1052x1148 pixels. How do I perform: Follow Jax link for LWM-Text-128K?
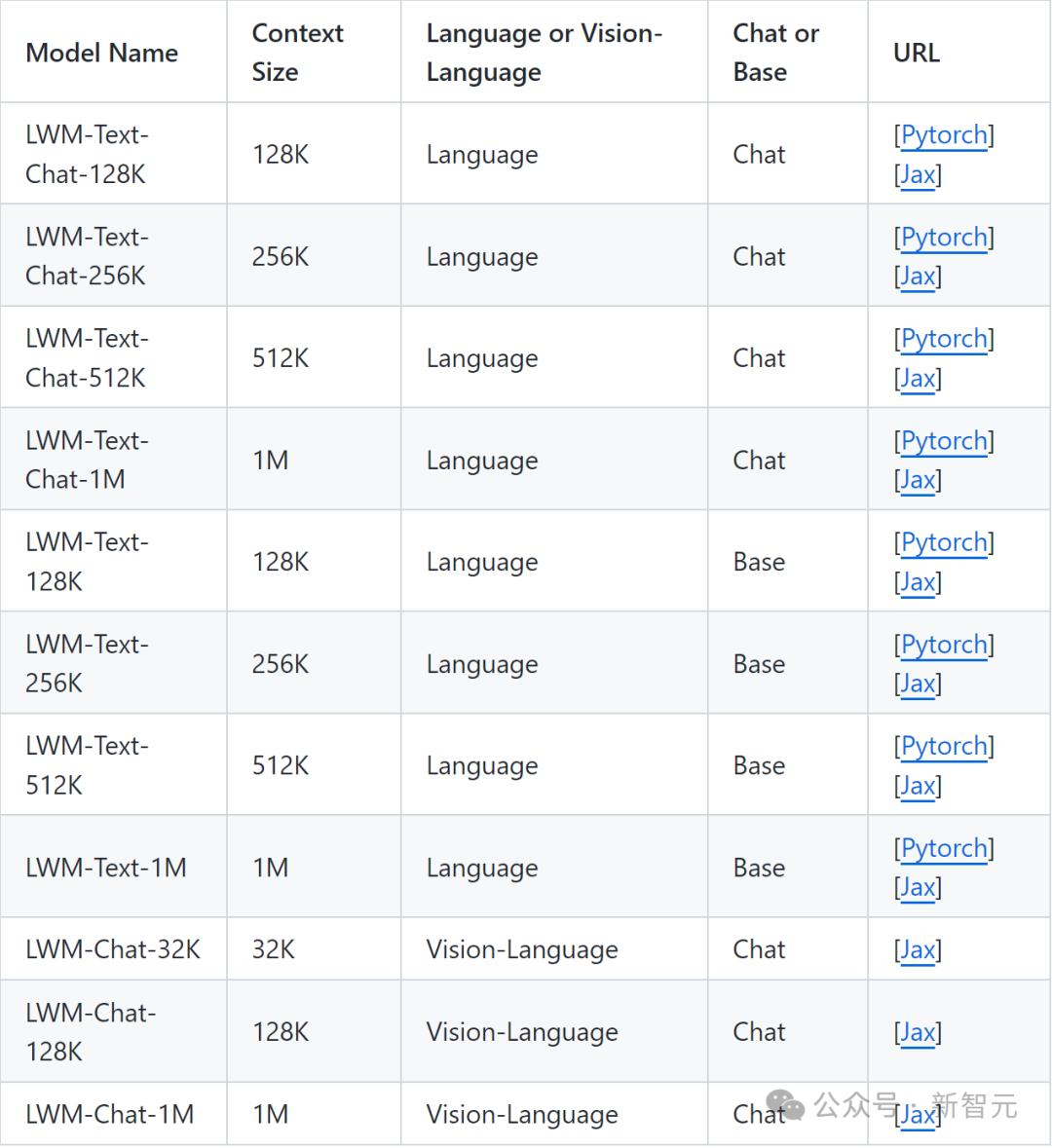coord(918,582)
